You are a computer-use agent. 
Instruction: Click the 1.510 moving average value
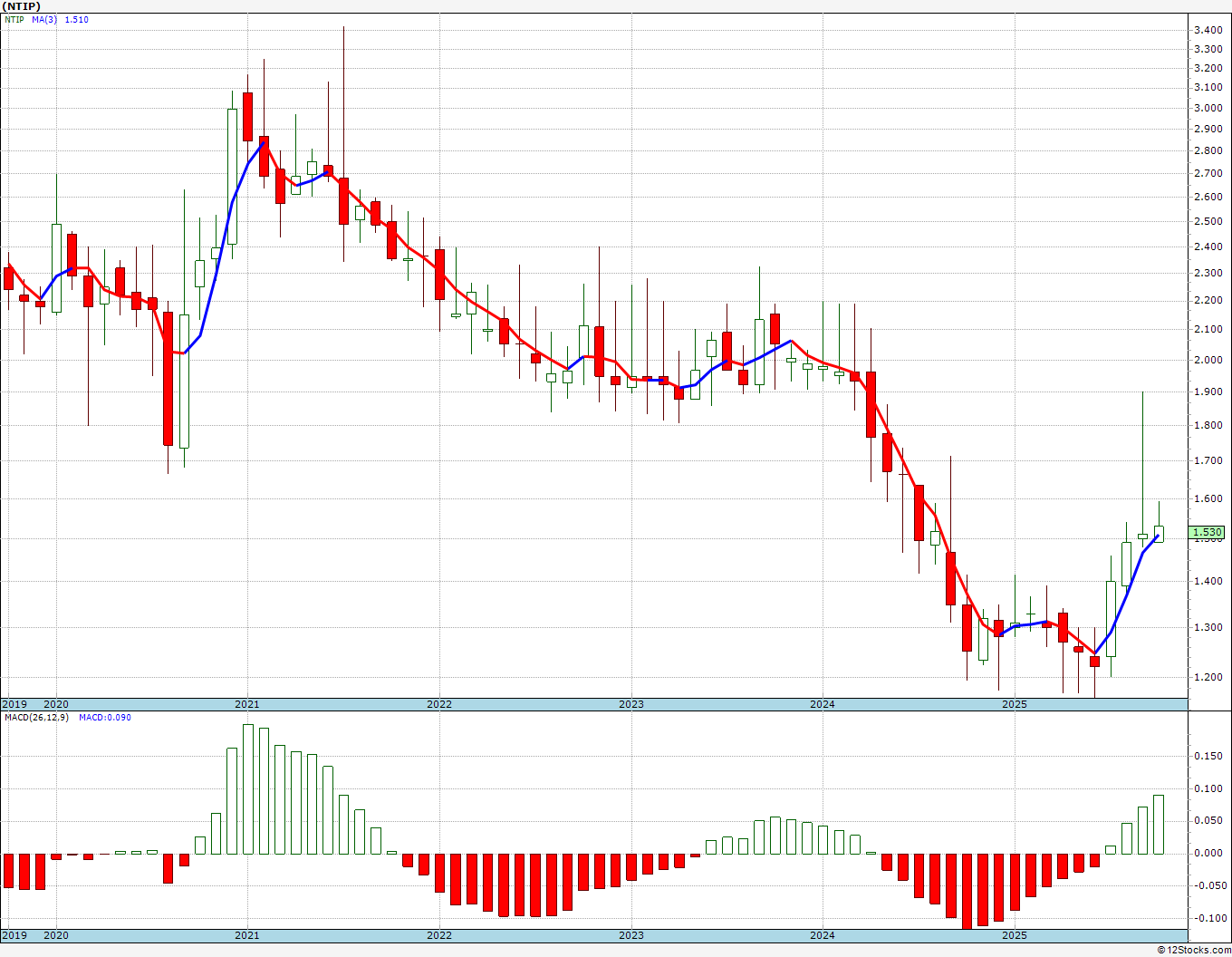click(x=77, y=20)
